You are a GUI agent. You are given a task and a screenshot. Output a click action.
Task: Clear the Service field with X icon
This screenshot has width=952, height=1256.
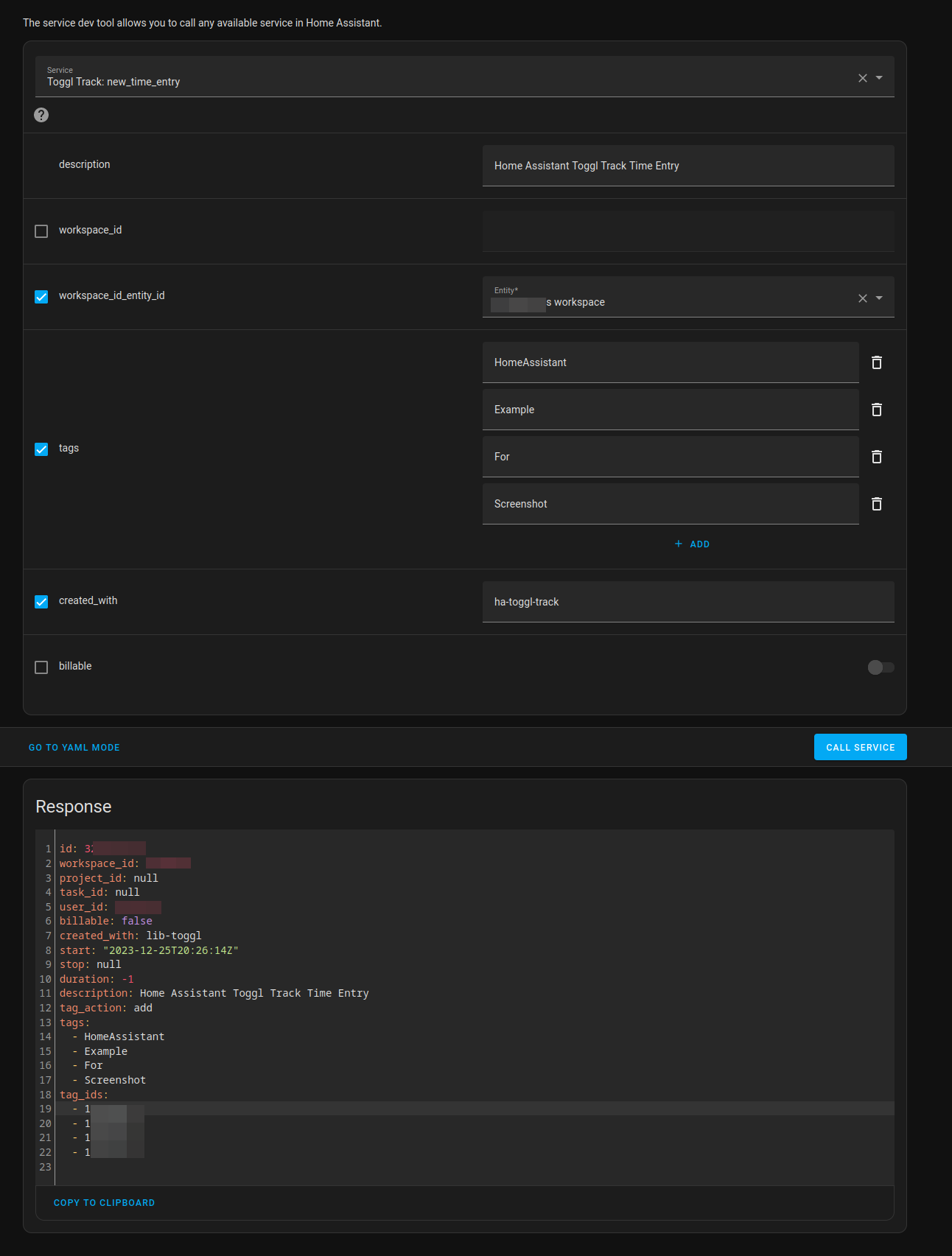(862, 78)
